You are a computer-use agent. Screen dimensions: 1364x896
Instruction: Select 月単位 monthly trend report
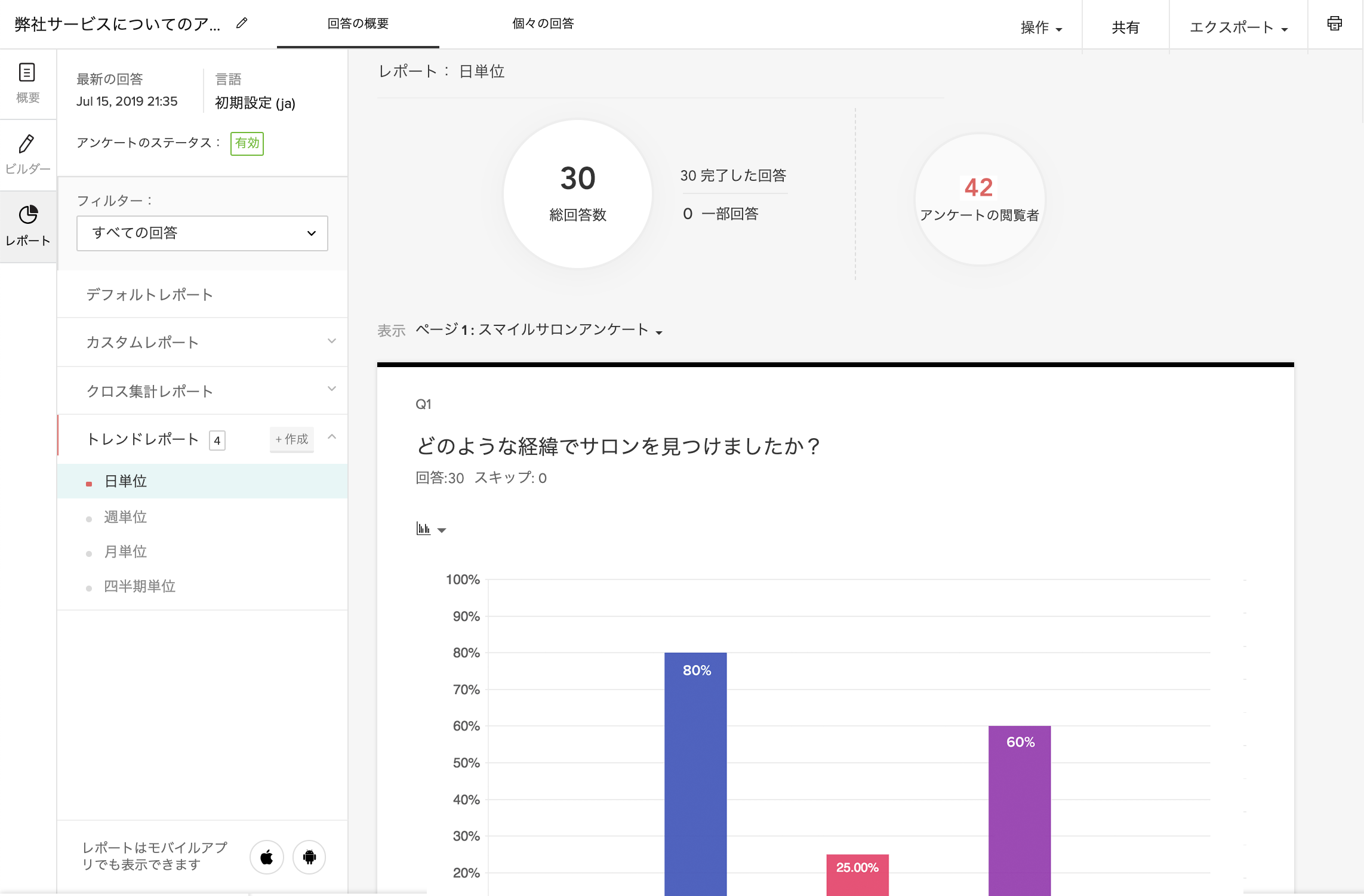[x=125, y=552]
